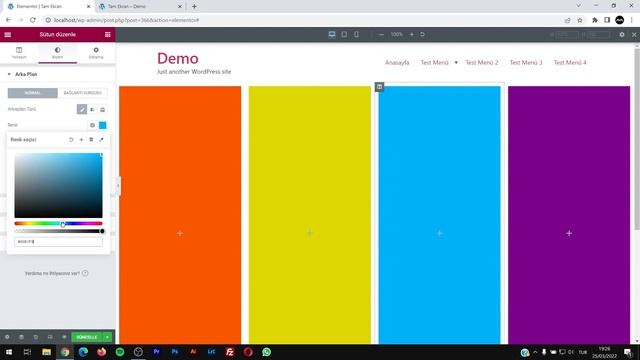Add widget to yellow column plus
This screenshot has width=640, height=360.
[x=310, y=233]
